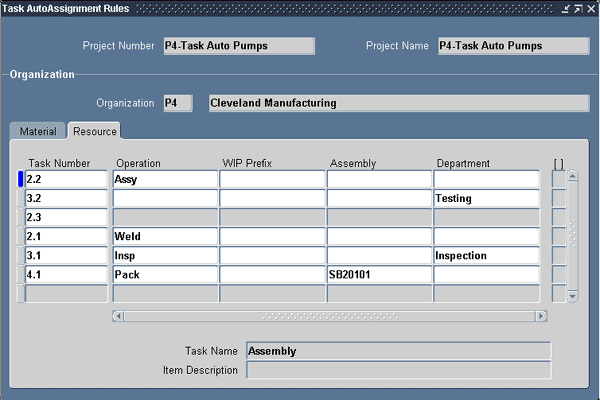Viewport: 600px width, 400px height.
Task: Click the descriptive flexfield box for row 4.1
Action: tap(559, 274)
